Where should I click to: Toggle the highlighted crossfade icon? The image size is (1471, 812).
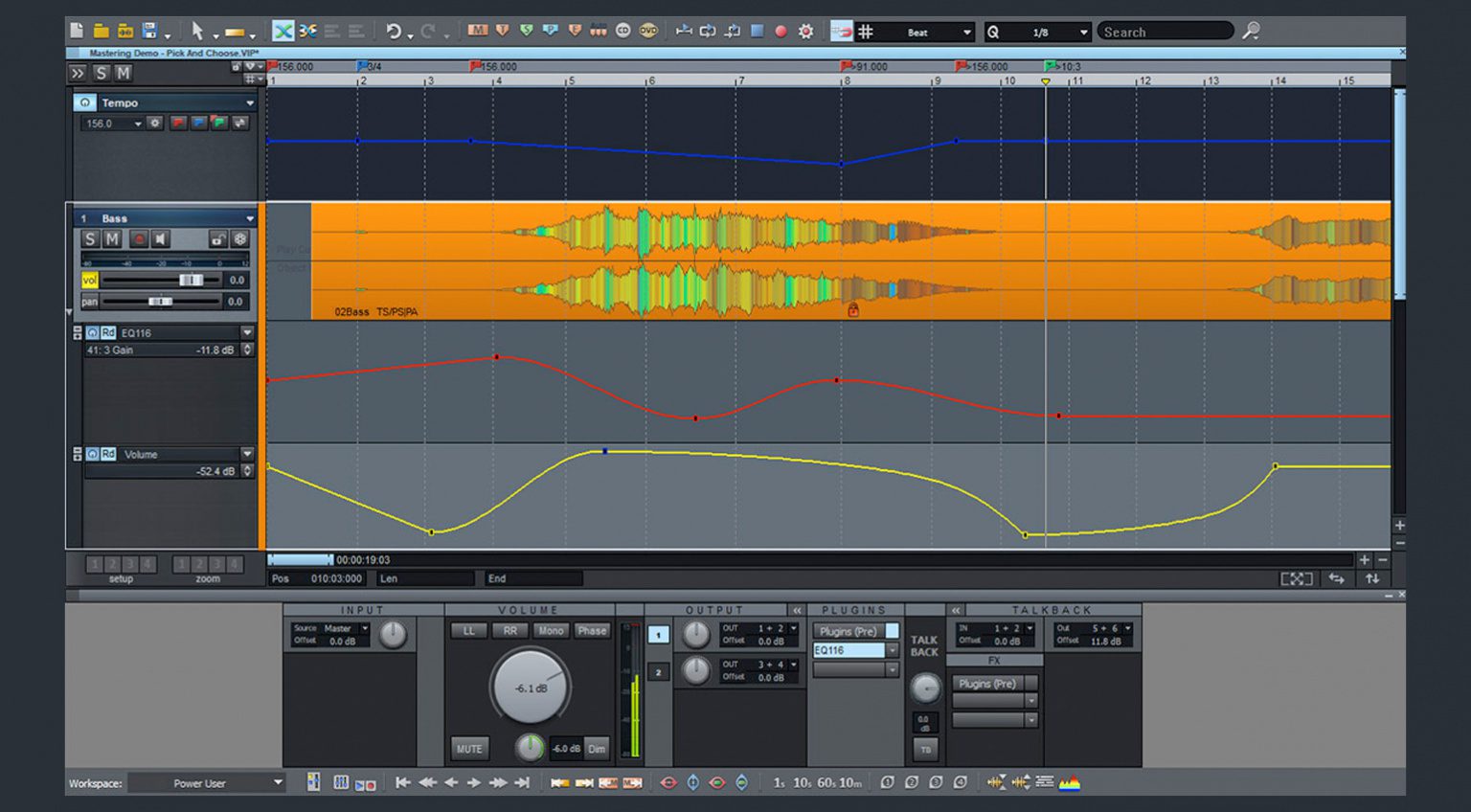tap(283, 31)
